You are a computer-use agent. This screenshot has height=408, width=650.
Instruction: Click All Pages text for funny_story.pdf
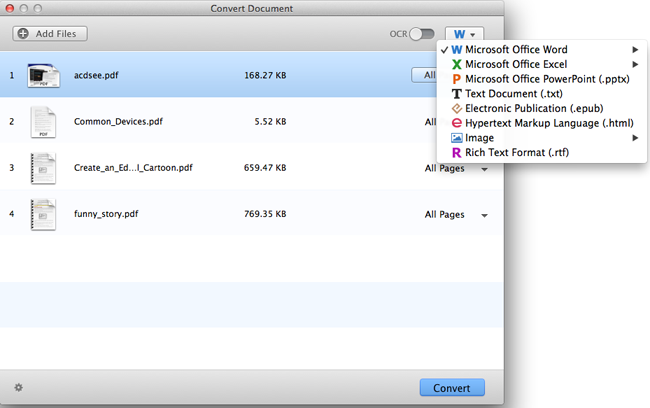pos(444,214)
